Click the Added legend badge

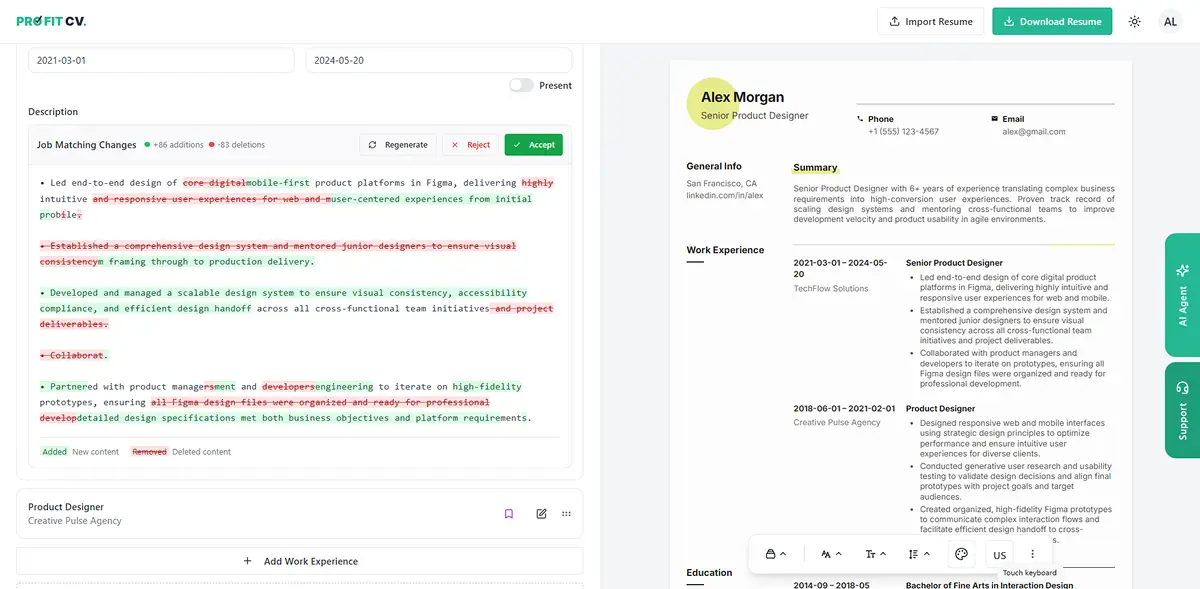(x=54, y=452)
